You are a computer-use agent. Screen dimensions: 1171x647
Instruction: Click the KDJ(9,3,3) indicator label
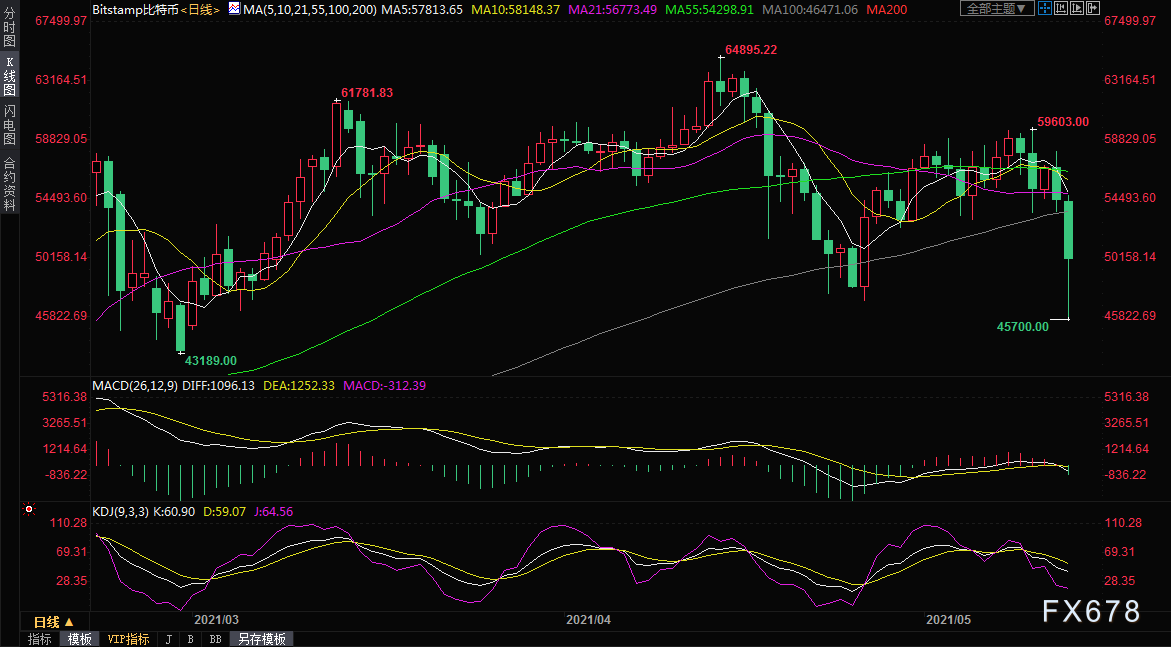click(x=121, y=512)
